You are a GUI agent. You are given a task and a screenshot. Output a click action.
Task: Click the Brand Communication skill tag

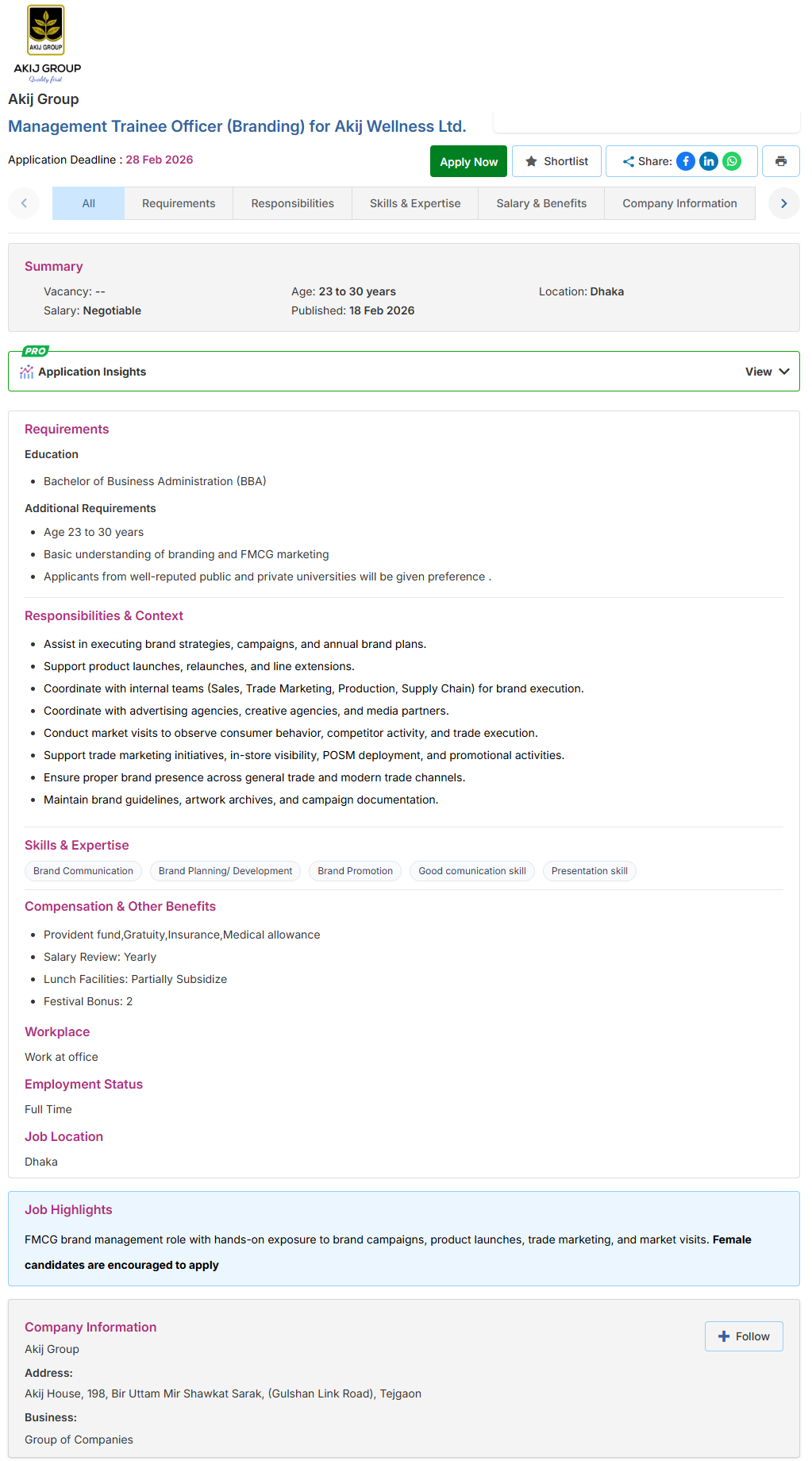83,871
